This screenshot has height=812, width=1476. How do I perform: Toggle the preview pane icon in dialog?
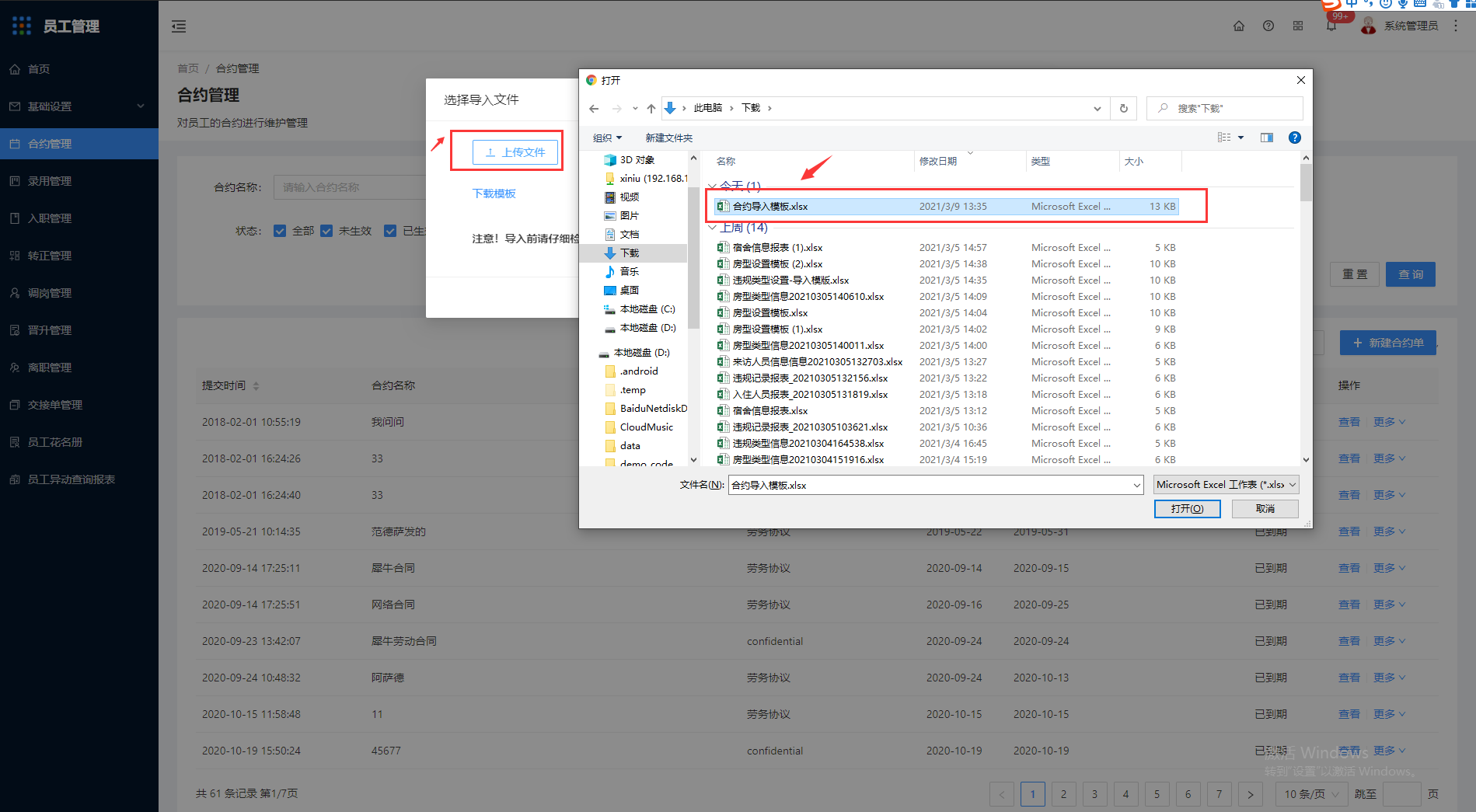[x=1267, y=138]
